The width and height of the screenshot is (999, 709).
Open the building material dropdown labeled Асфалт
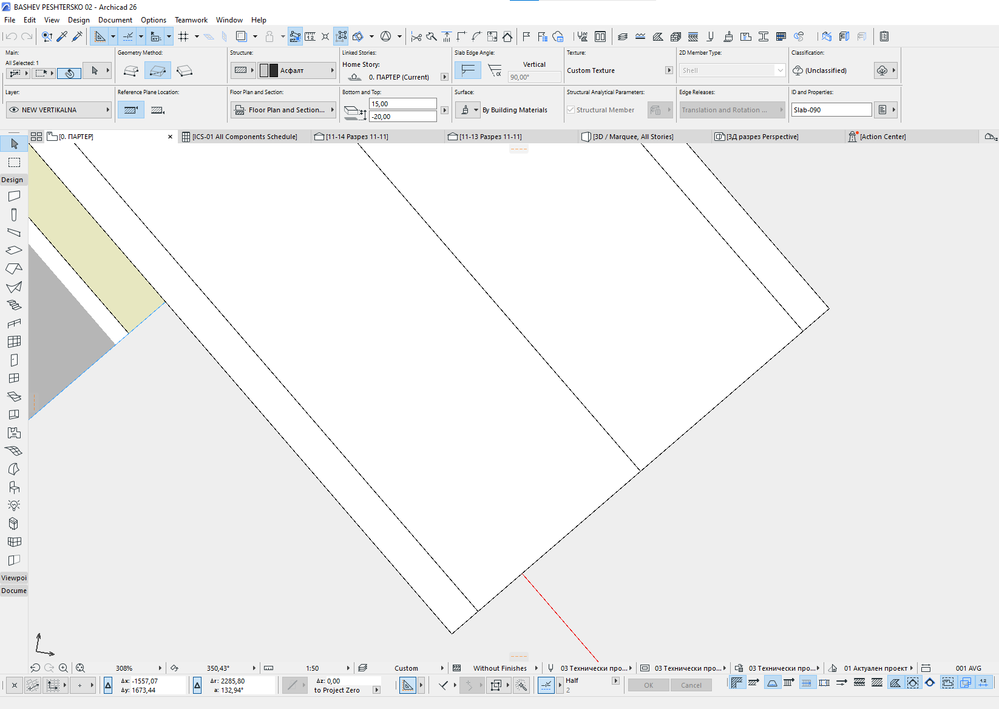[x=297, y=71]
